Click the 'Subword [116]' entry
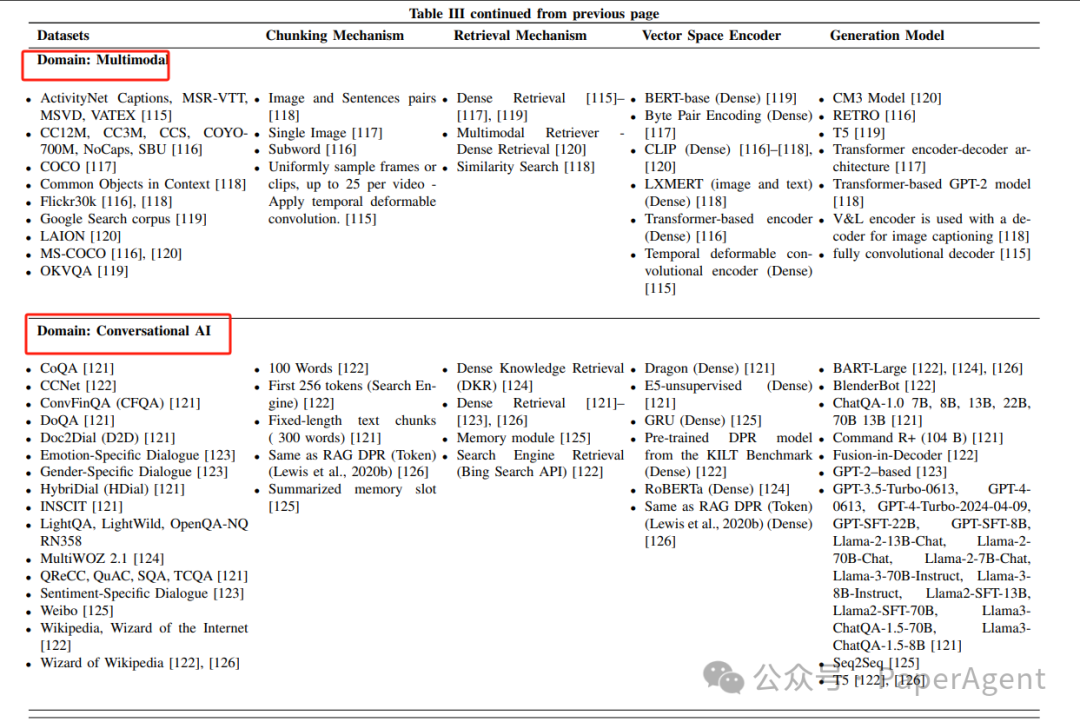 [312, 149]
